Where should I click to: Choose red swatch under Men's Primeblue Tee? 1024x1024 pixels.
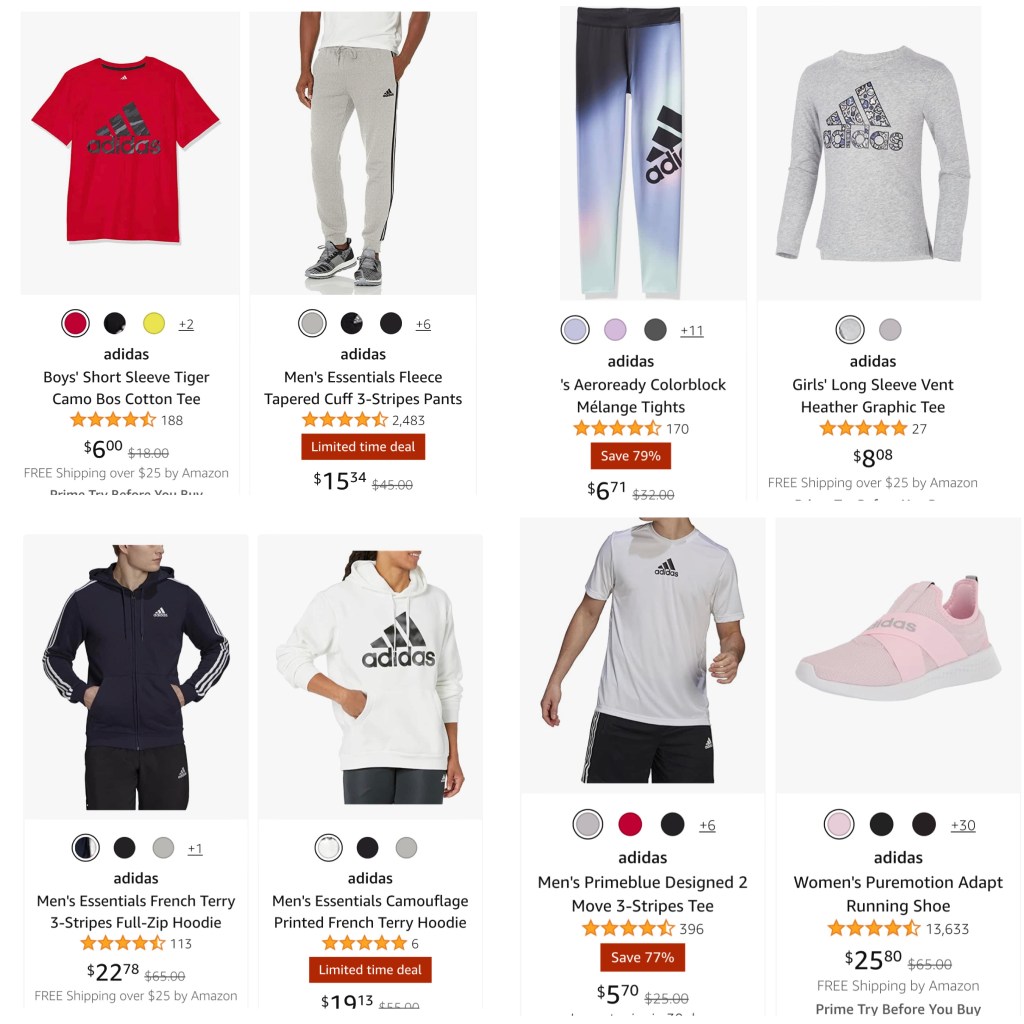pos(630,824)
